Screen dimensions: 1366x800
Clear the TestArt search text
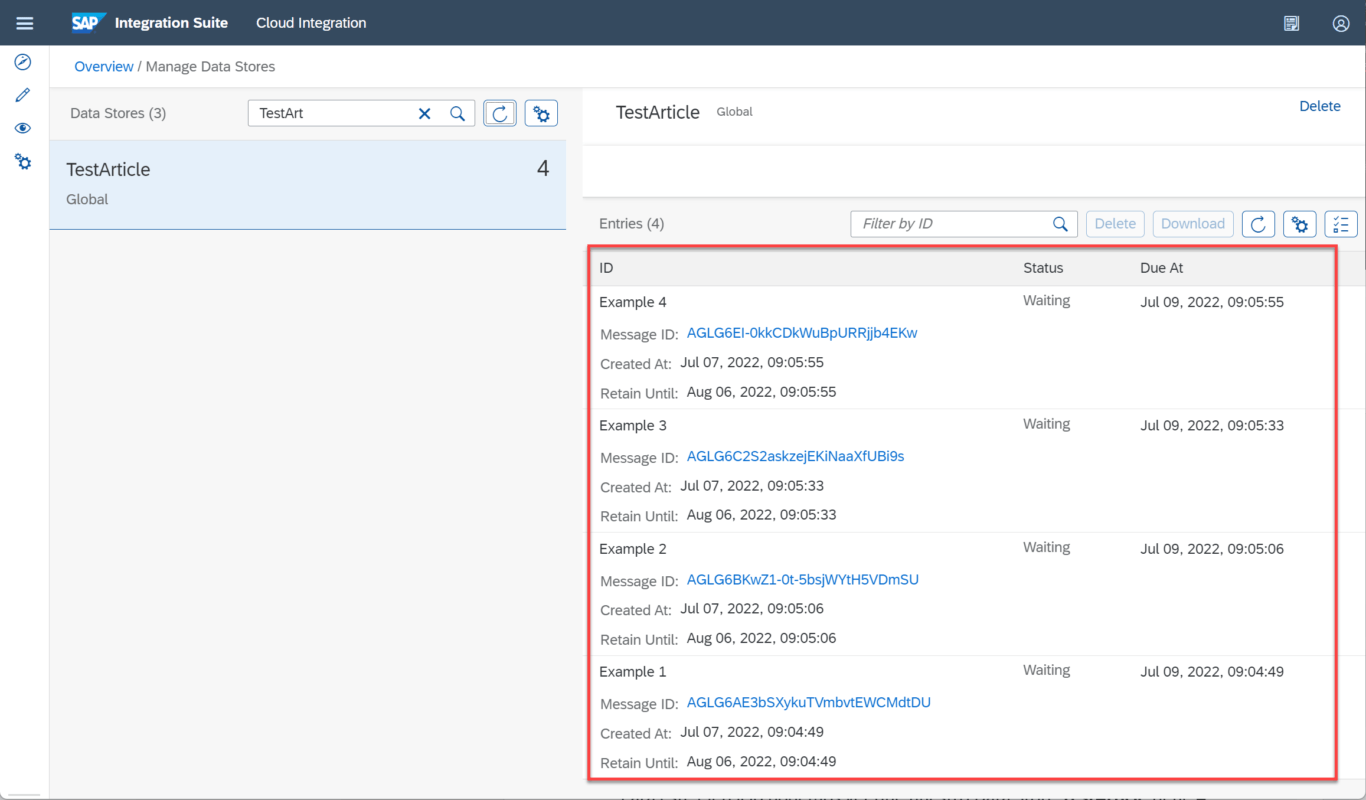tap(425, 114)
